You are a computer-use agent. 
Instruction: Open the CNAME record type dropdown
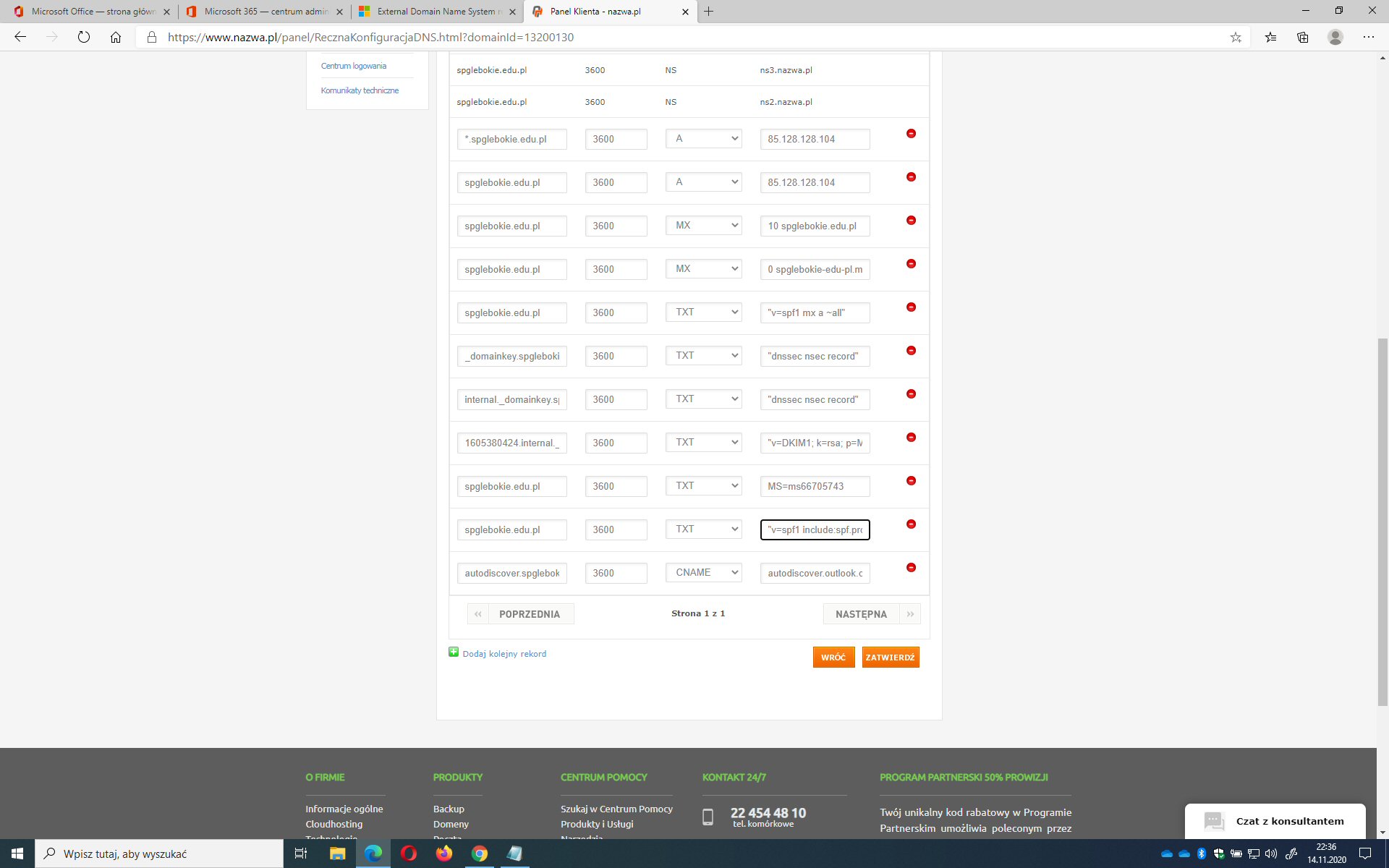[704, 573]
